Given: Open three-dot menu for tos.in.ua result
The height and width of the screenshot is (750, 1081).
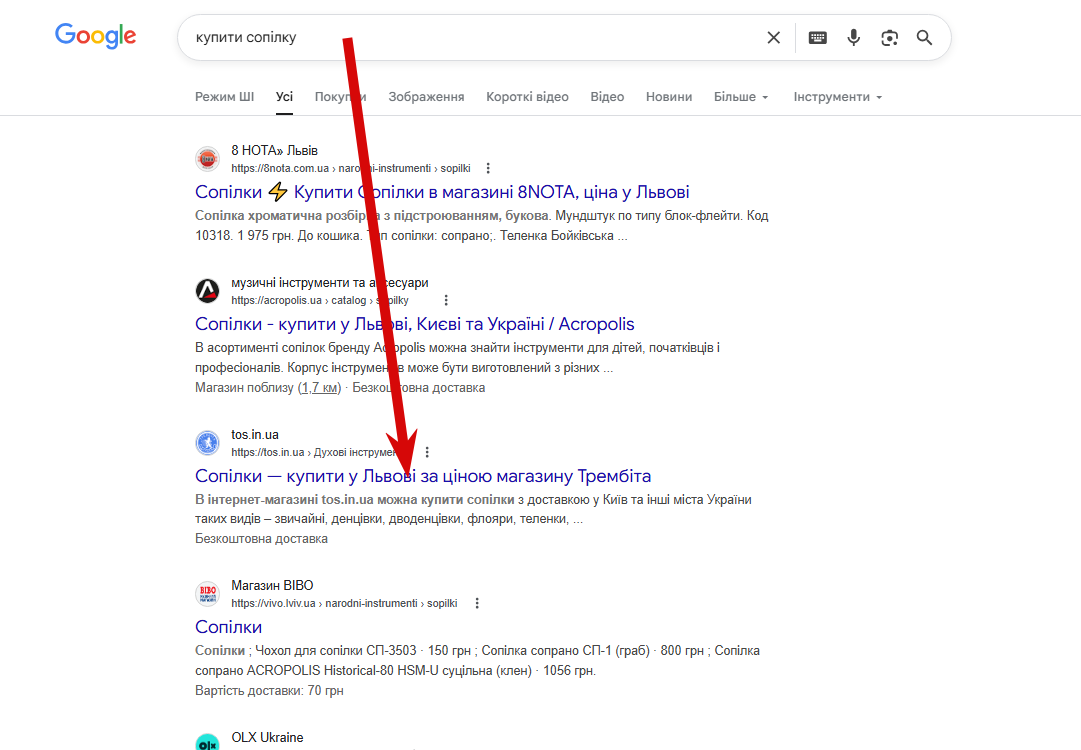Looking at the screenshot, I should 428,452.
